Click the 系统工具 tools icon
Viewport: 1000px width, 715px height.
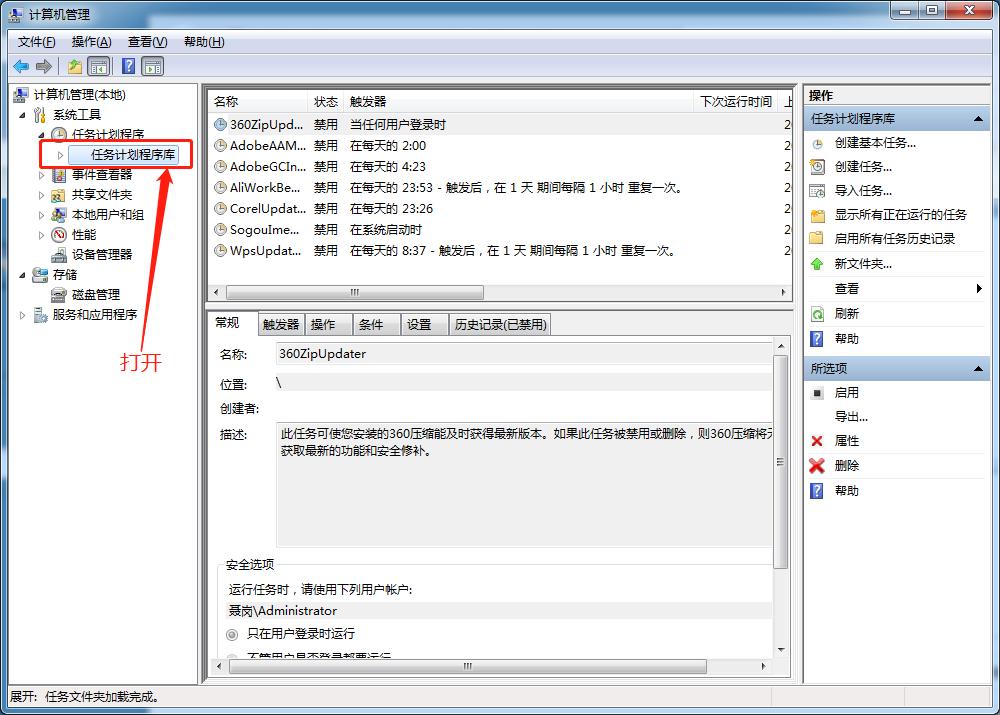[40, 115]
